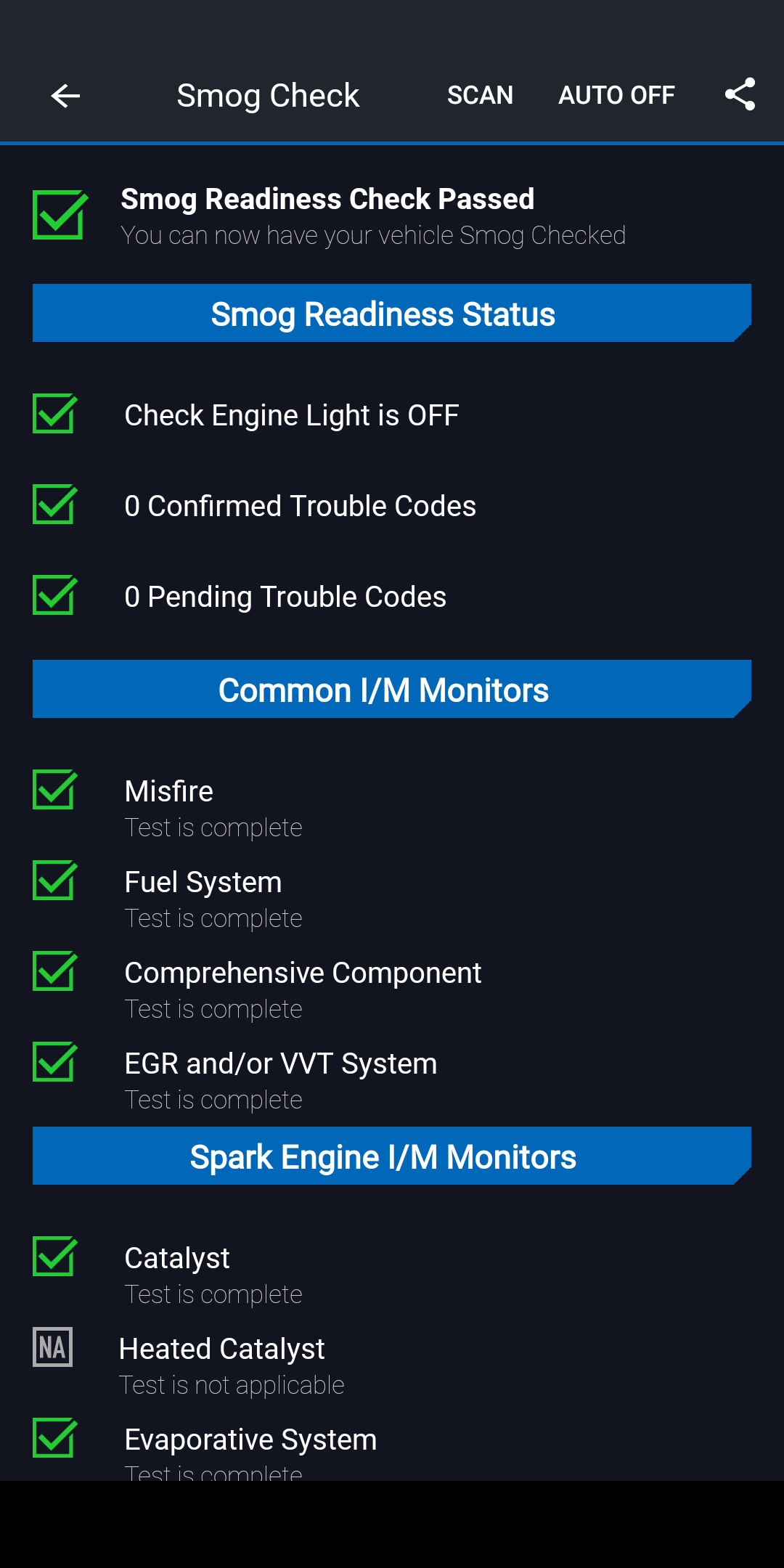Open the Smog Check title header
The width and height of the screenshot is (784, 1568).
click(x=268, y=95)
